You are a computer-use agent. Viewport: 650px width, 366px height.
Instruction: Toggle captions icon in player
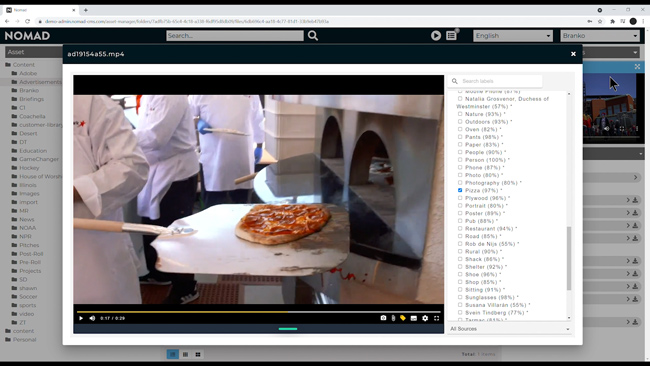[x=414, y=318]
